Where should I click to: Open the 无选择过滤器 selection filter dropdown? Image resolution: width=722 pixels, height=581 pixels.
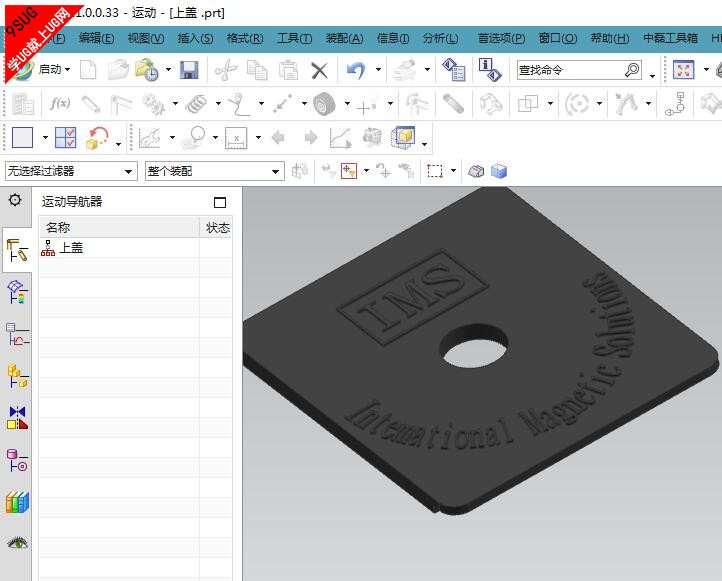(71, 171)
